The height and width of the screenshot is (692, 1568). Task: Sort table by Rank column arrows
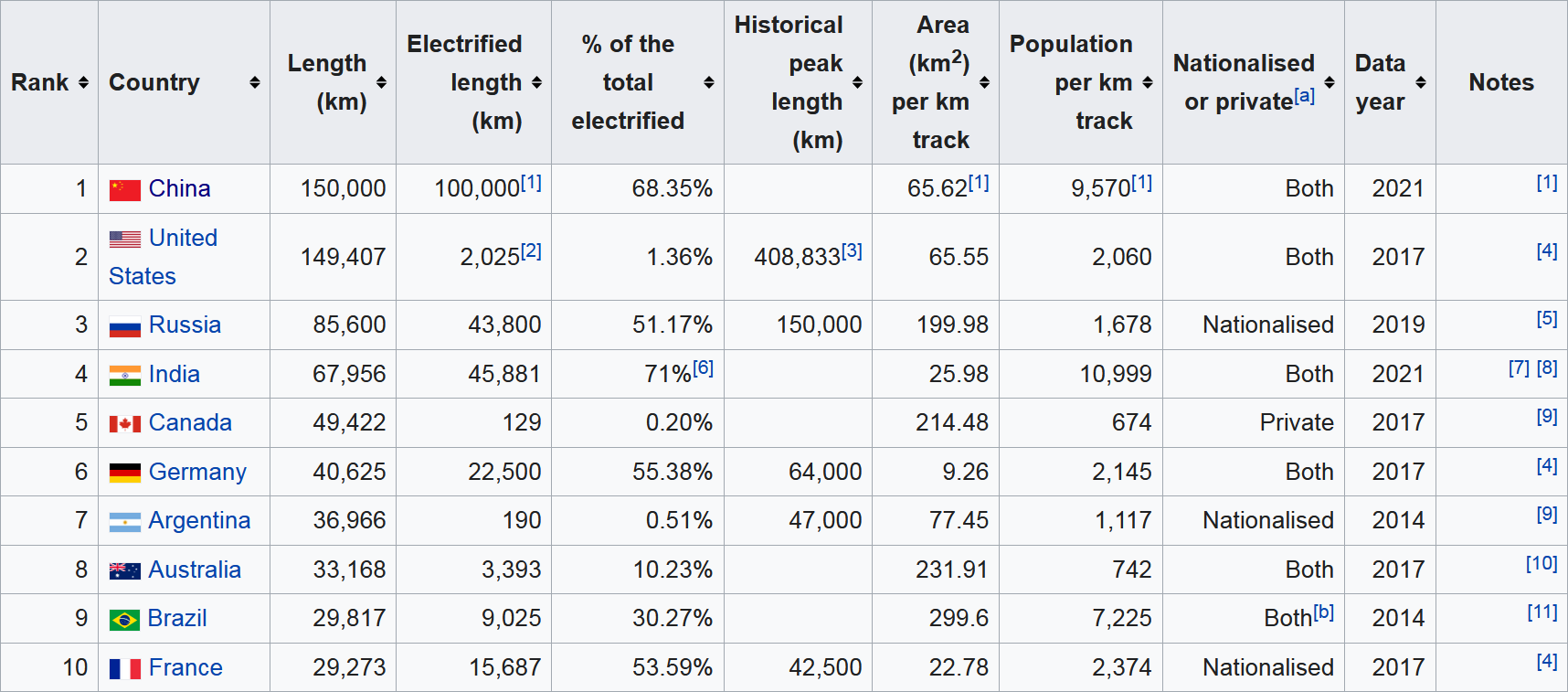pyautogui.click(x=83, y=82)
